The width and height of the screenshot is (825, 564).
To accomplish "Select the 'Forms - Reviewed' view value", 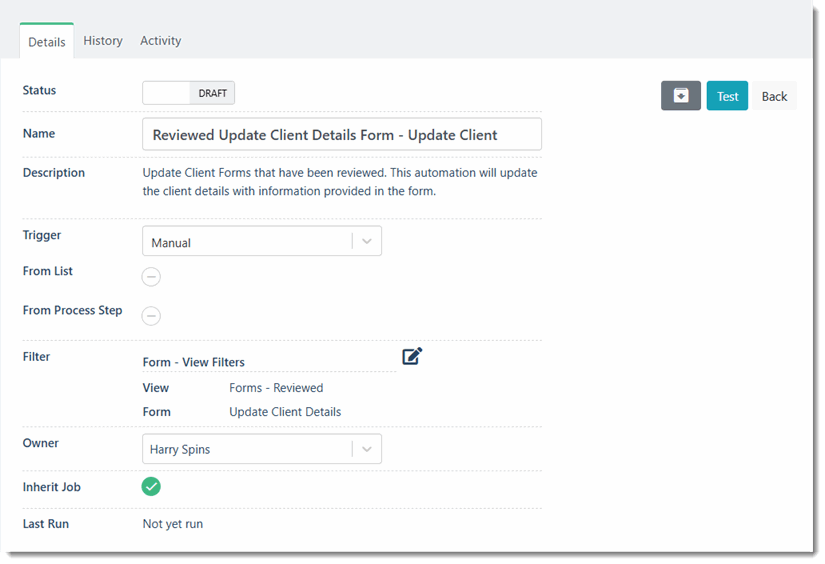I will [276, 388].
